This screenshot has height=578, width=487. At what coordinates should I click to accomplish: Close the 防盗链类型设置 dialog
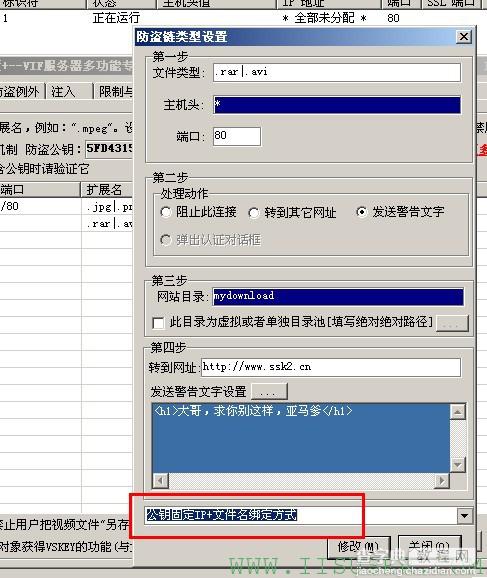click(463, 36)
